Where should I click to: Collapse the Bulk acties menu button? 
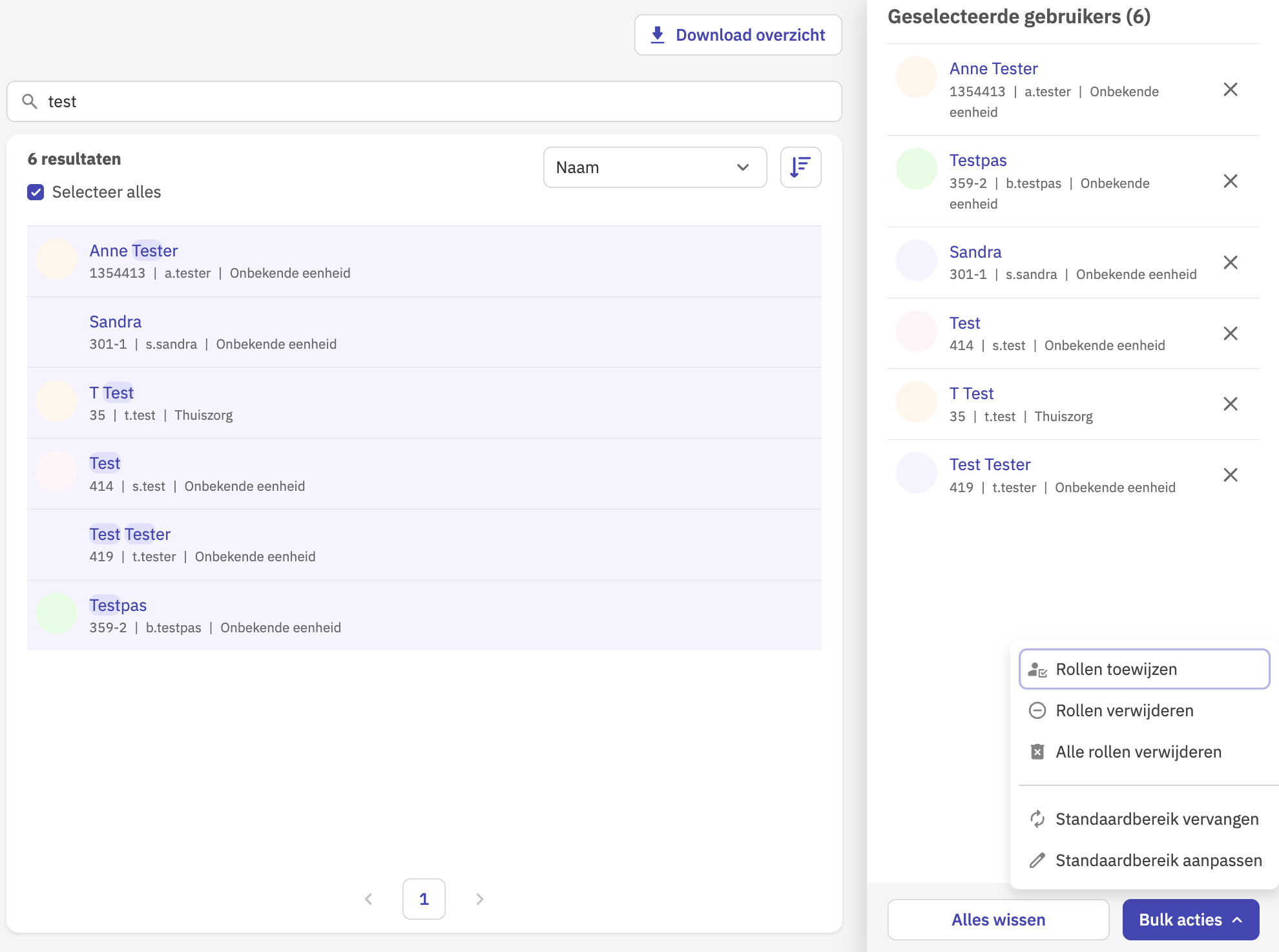1190,920
